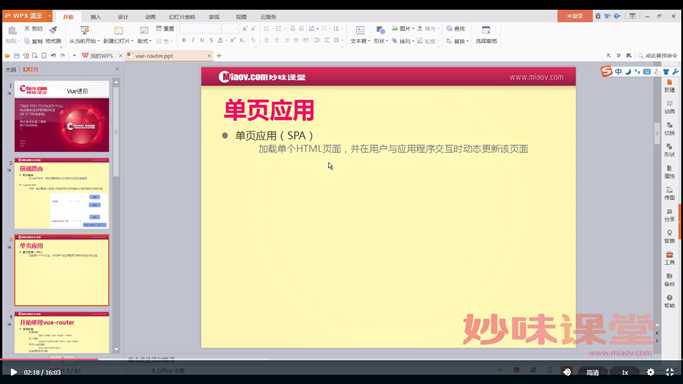Click the 重置 reset button
The image size is (683, 384).
(166, 28)
